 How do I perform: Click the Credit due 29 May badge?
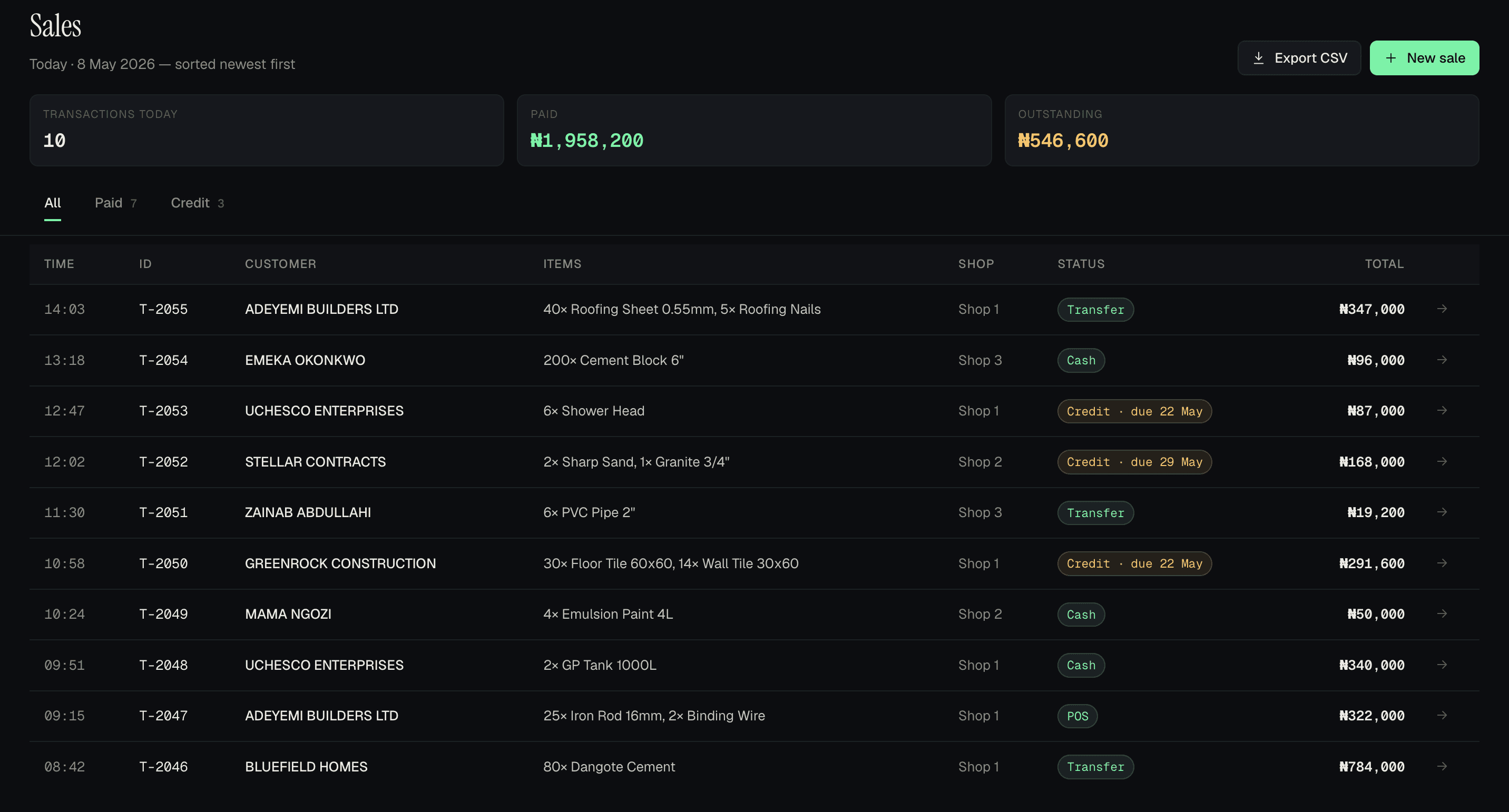tap(1134, 462)
